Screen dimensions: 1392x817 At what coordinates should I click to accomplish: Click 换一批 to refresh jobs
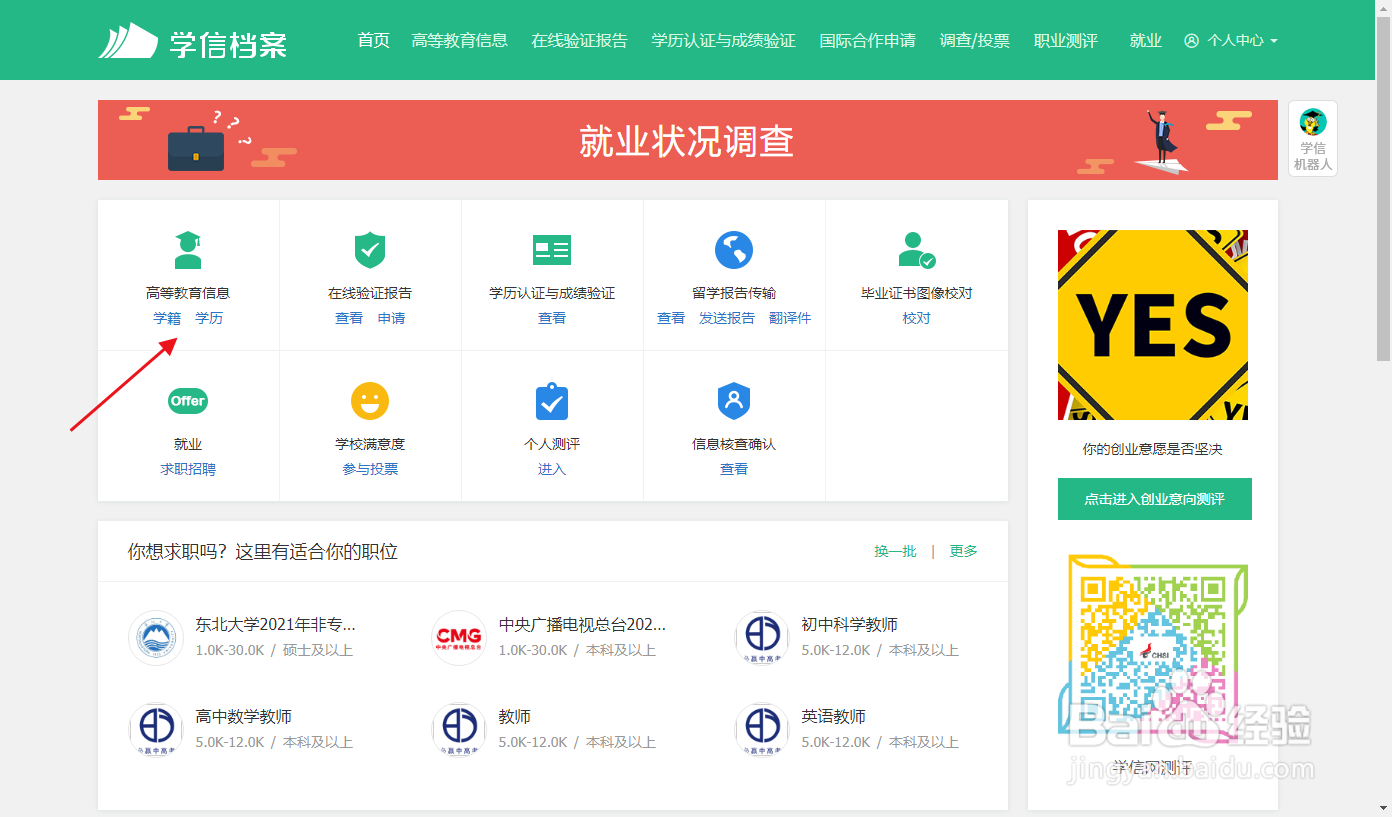[895, 551]
